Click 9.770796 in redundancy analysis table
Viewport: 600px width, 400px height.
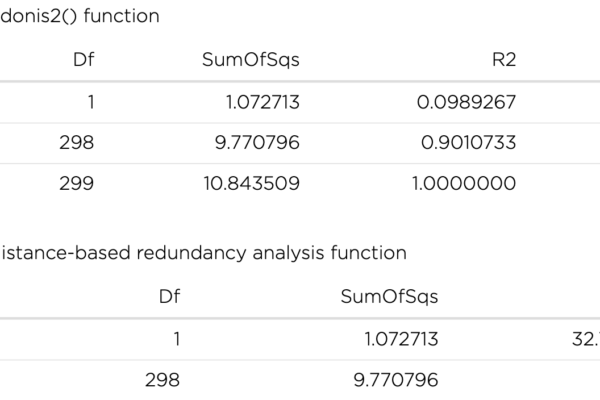pyautogui.click(x=396, y=380)
